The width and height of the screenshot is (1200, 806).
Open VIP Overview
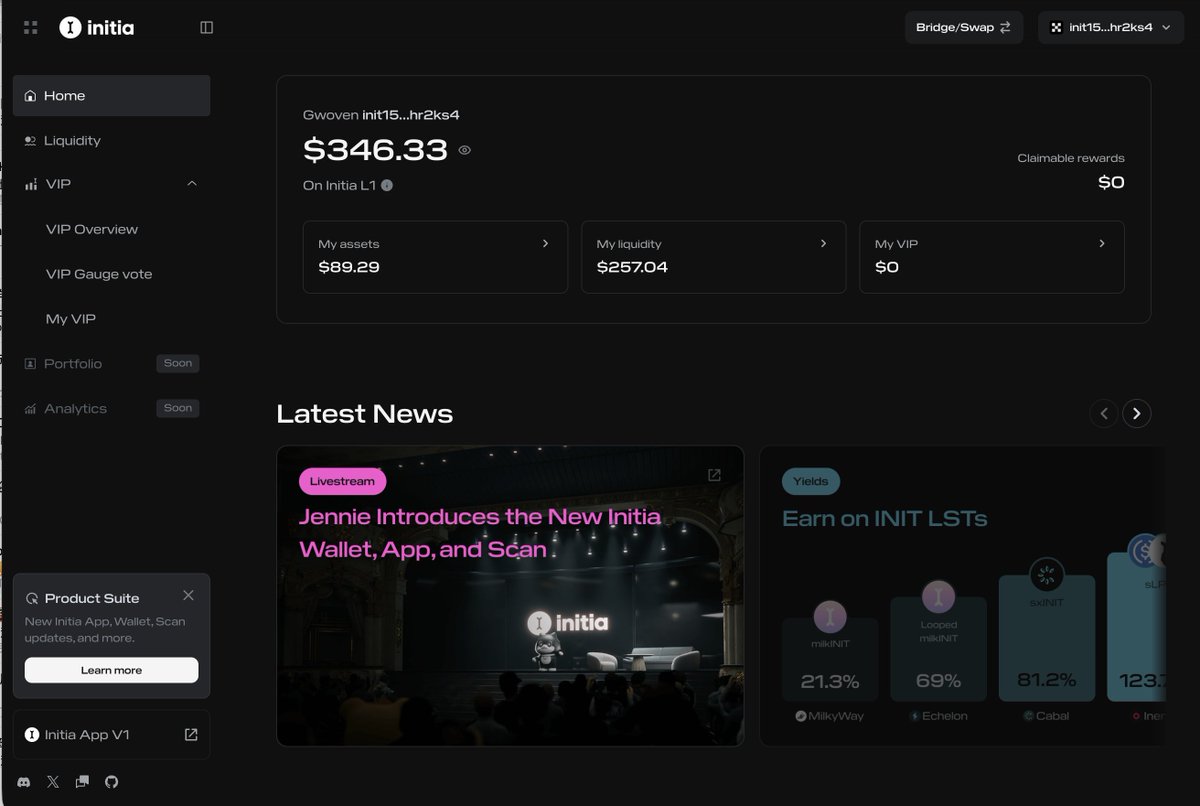pyautogui.click(x=92, y=229)
